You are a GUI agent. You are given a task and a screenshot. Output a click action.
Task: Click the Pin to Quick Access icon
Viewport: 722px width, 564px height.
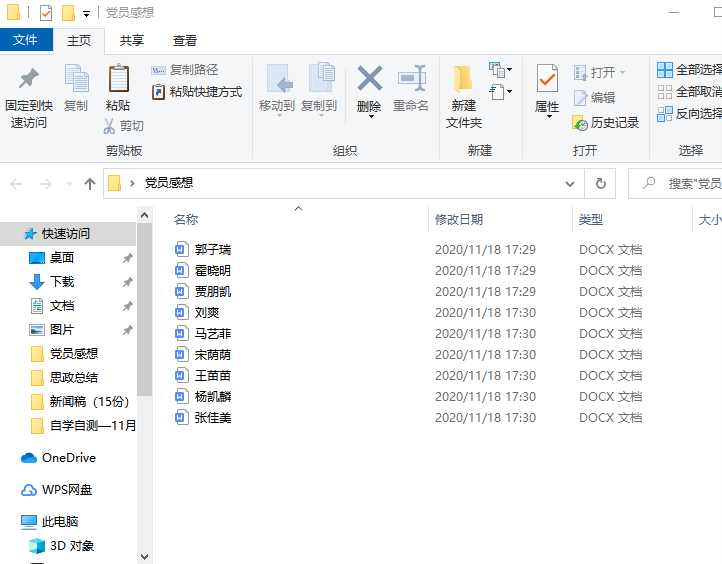29,79
